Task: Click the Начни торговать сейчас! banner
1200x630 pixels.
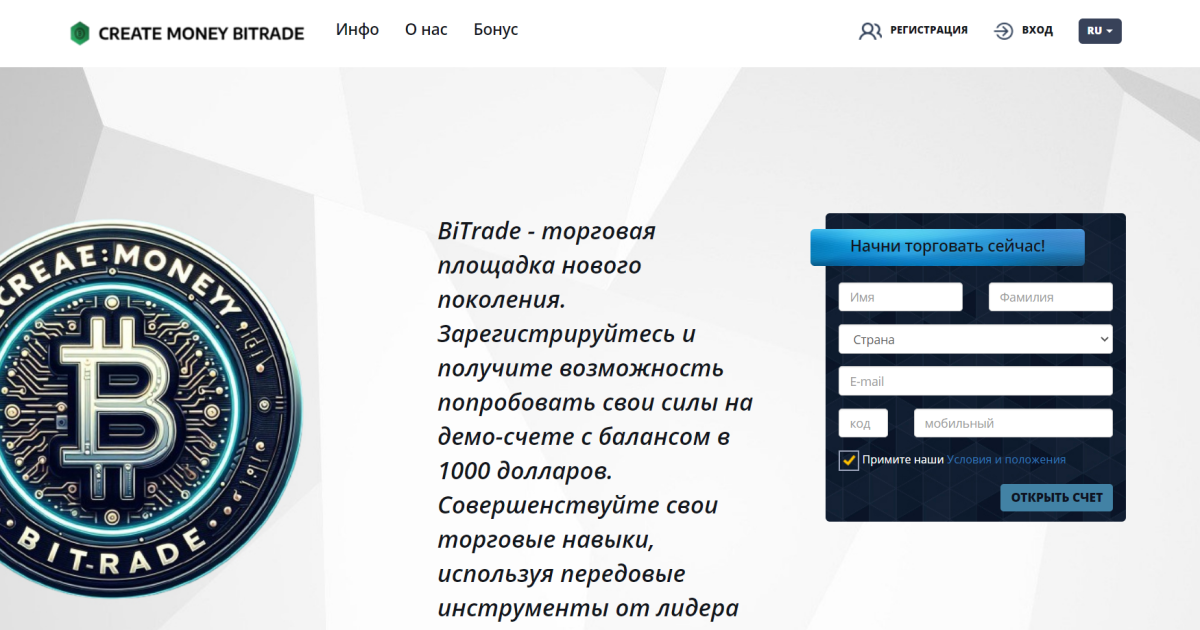Action: (x=947, y=247)
